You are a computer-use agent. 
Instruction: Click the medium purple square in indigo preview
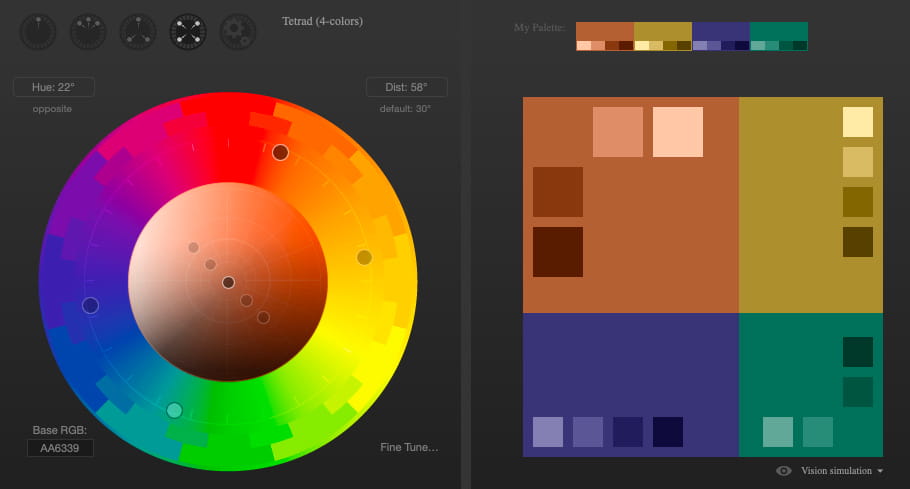coord(588,432)
